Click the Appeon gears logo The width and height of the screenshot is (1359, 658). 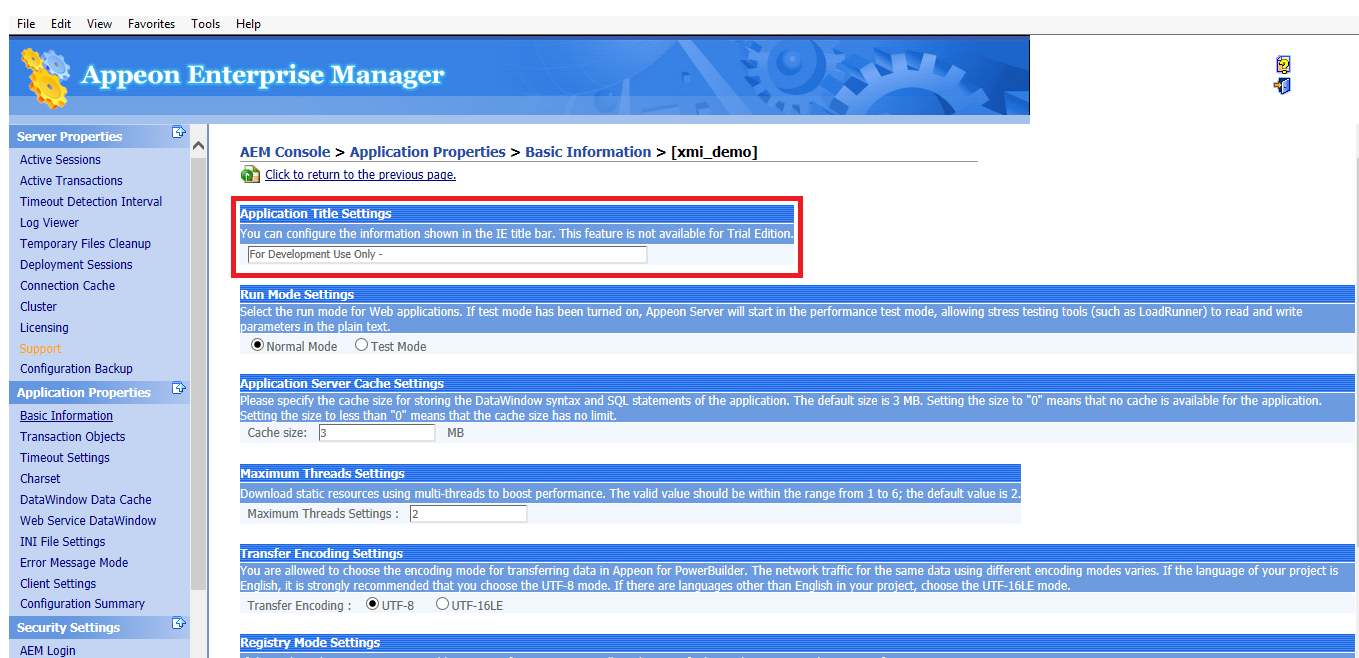coord(45,77)
